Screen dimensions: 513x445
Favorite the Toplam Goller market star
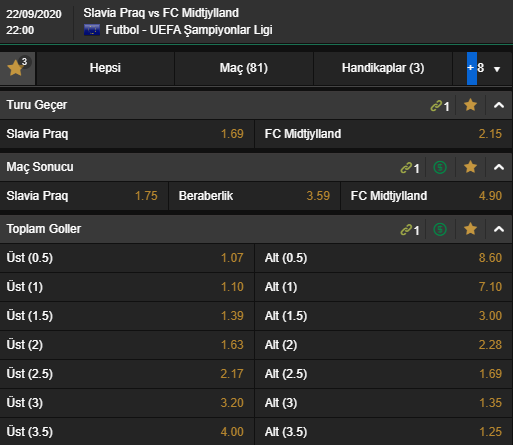470,229
